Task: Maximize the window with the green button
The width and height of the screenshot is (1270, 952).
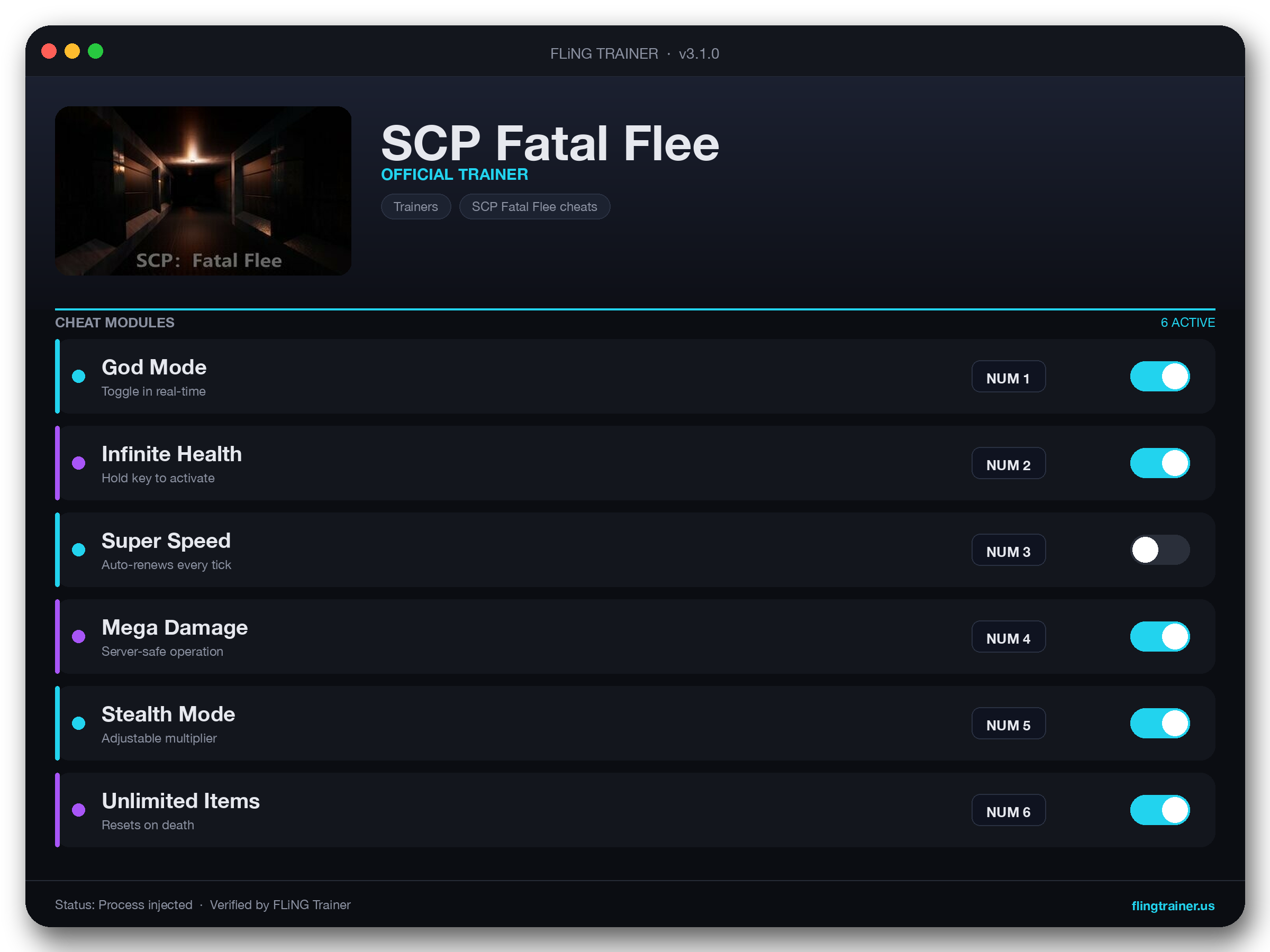Action: (x=95, y=51)
